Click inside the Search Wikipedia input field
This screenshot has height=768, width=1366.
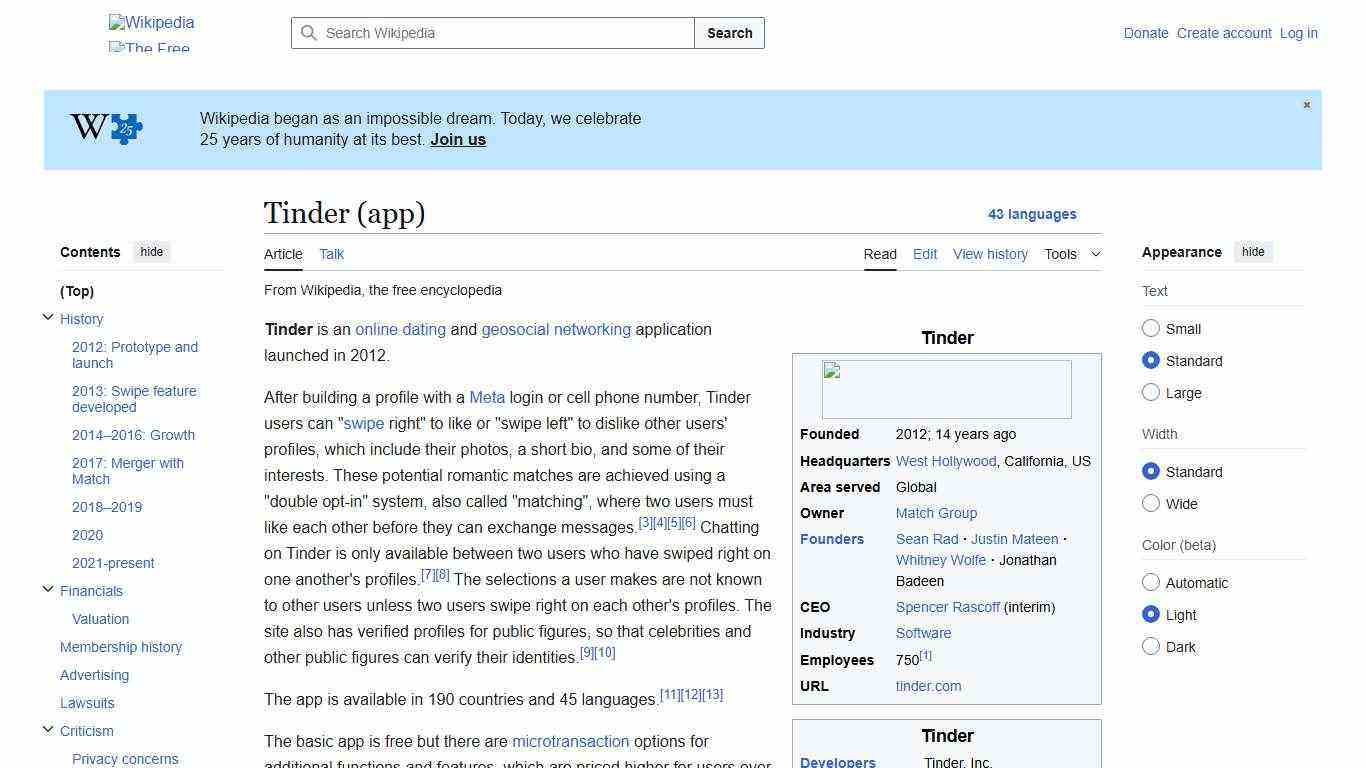pos(490,33)
